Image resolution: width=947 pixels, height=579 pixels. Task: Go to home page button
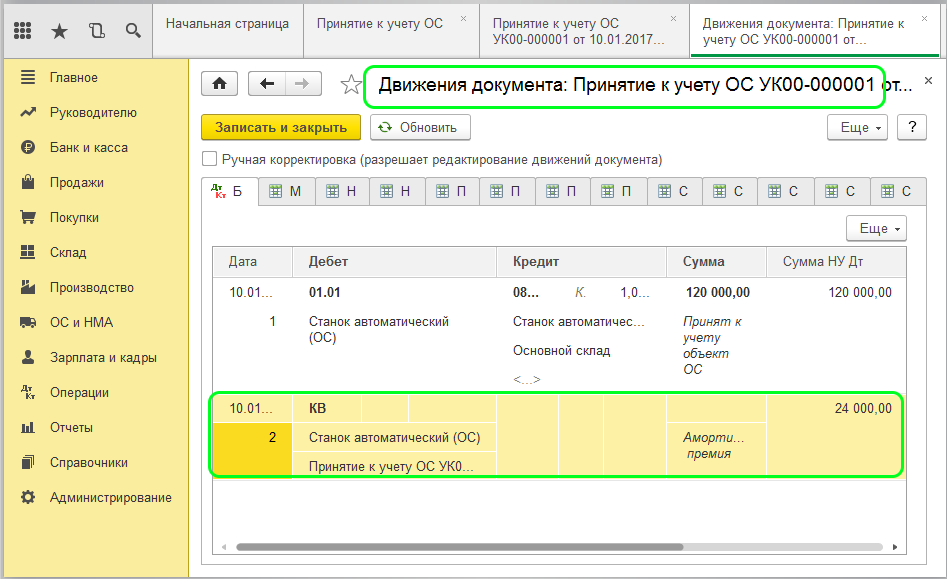click(x=219, y=83)
